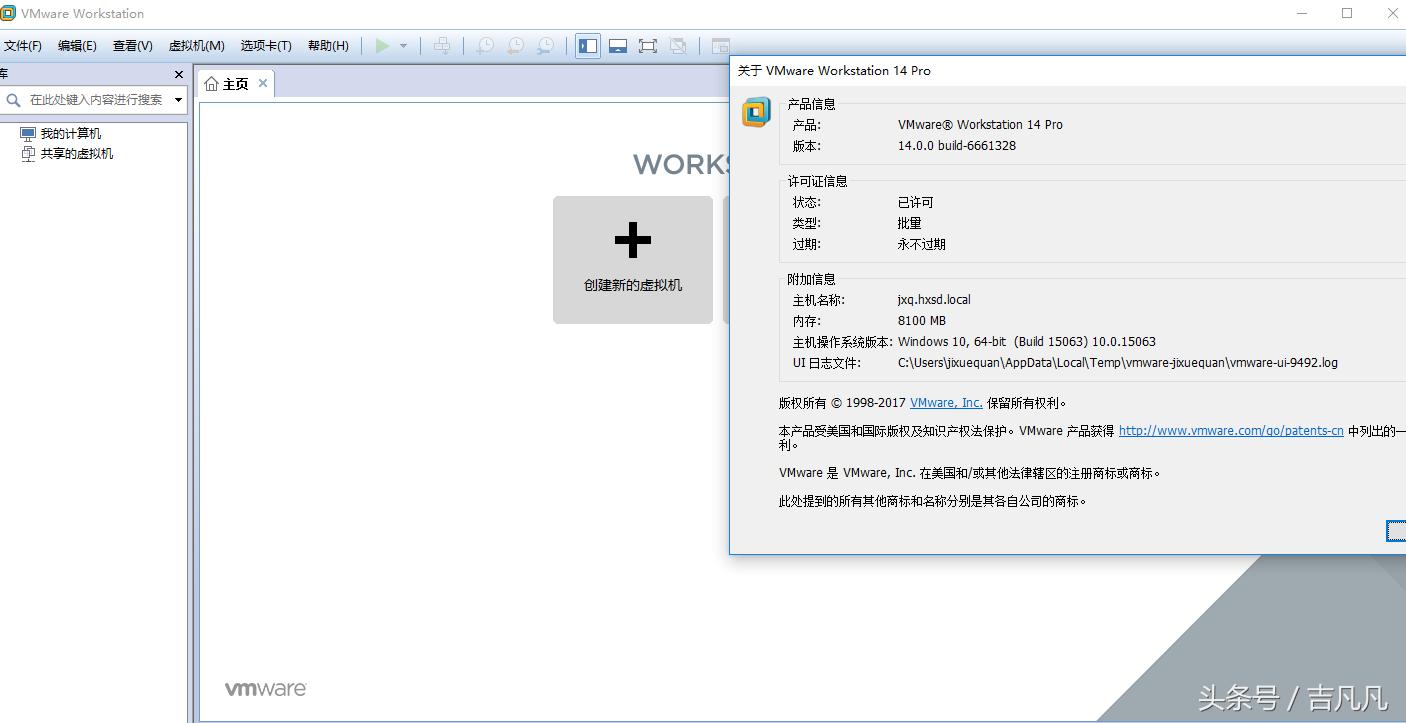The width and height of the screenshot is (1406, 723).
Task: Open the dropdown next to the Power button
Action: [403, 45]
